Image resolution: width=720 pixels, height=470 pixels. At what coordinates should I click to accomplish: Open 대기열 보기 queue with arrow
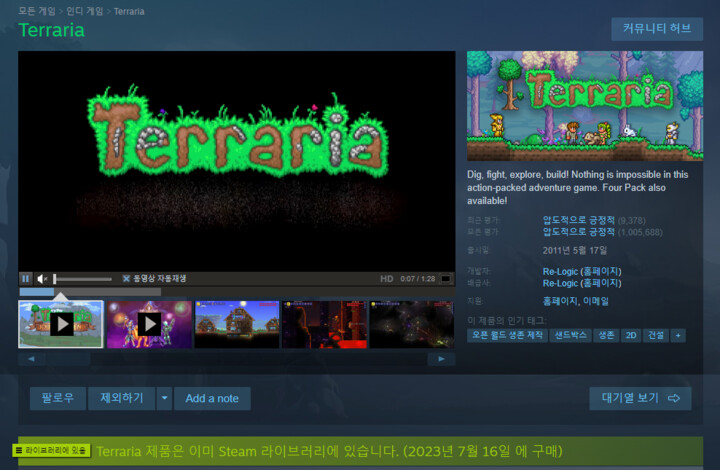pos(639,398)
